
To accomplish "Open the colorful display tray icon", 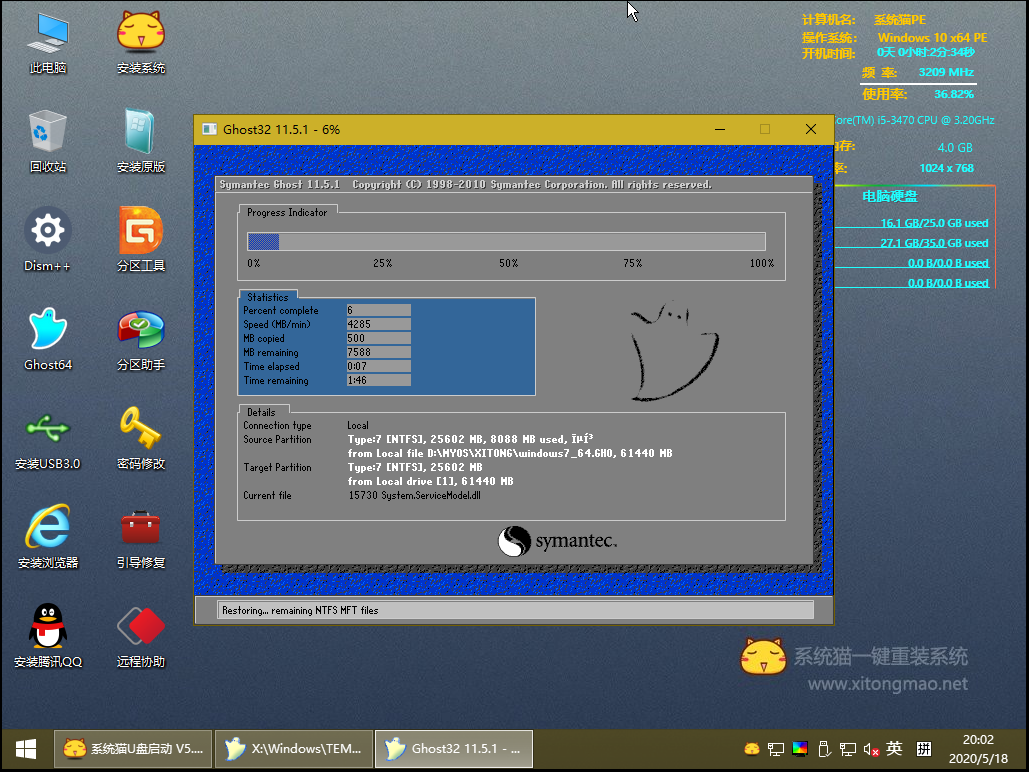I will point(800,749).
